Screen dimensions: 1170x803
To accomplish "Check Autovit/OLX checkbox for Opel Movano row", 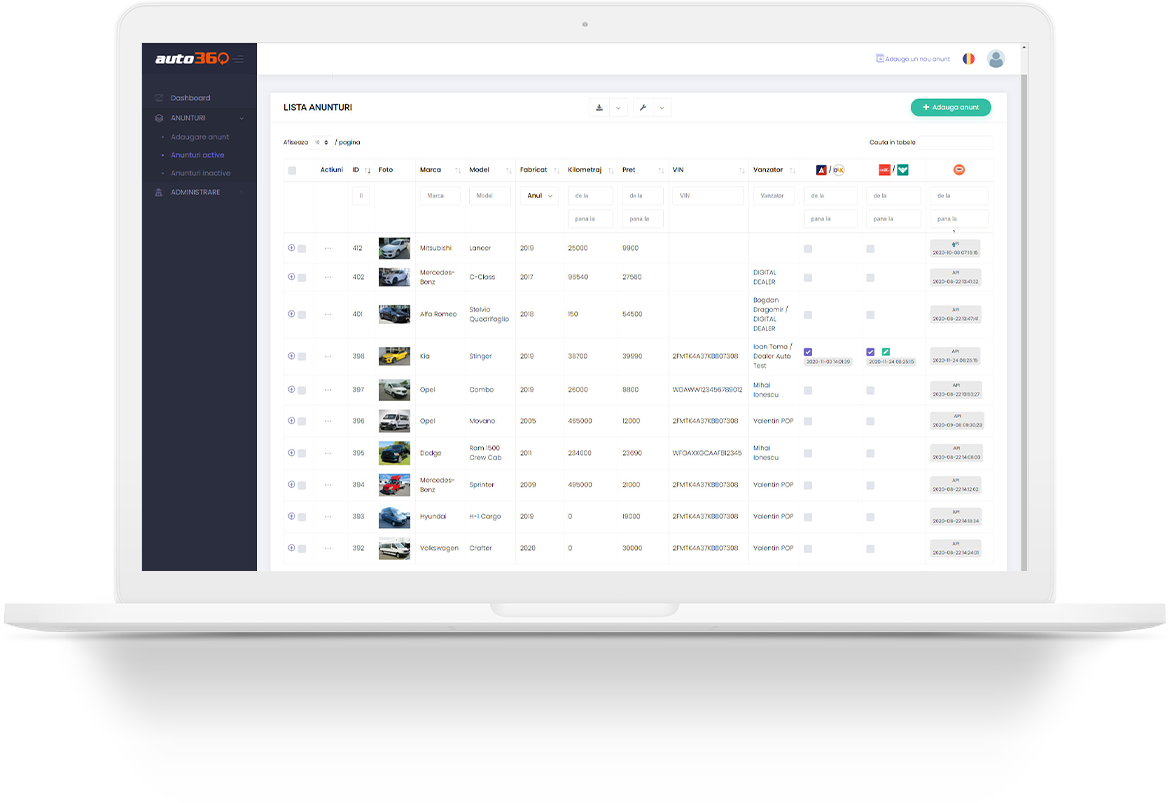I will (x=807, y=422).
